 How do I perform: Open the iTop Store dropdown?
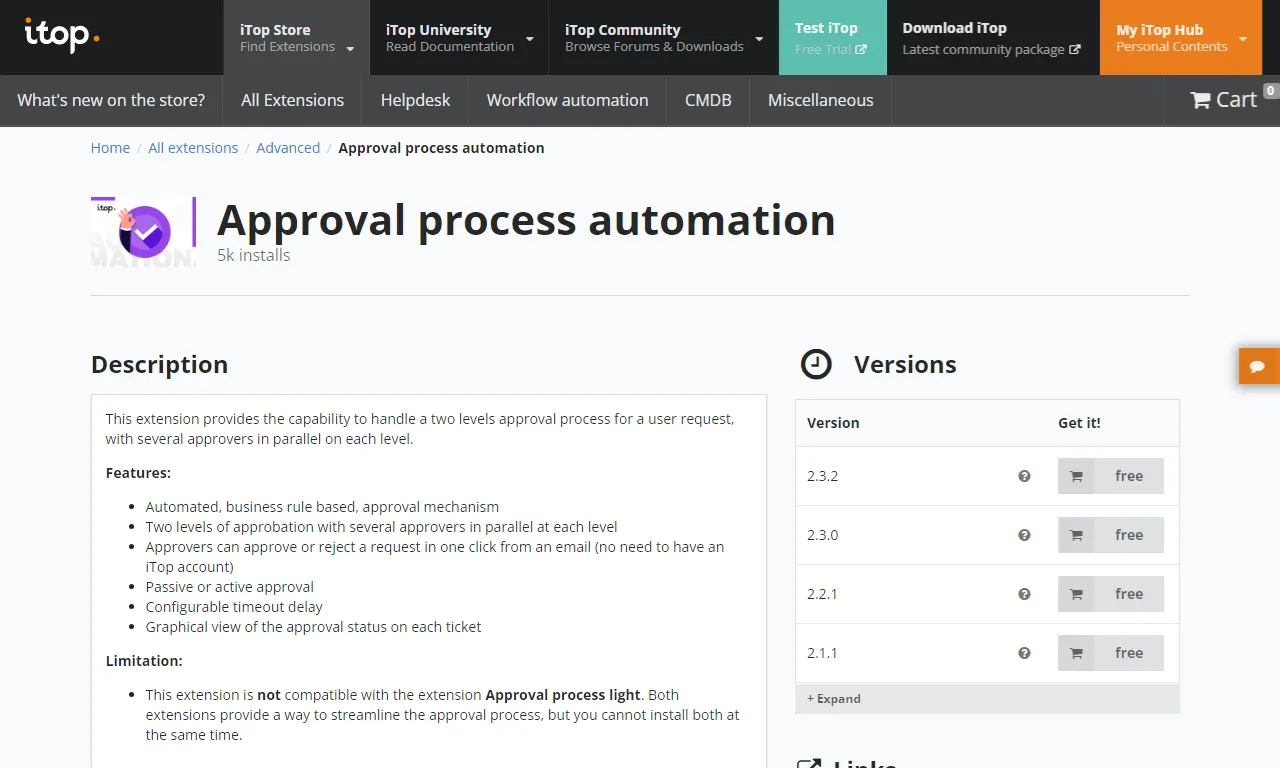(x=296, y=38)
